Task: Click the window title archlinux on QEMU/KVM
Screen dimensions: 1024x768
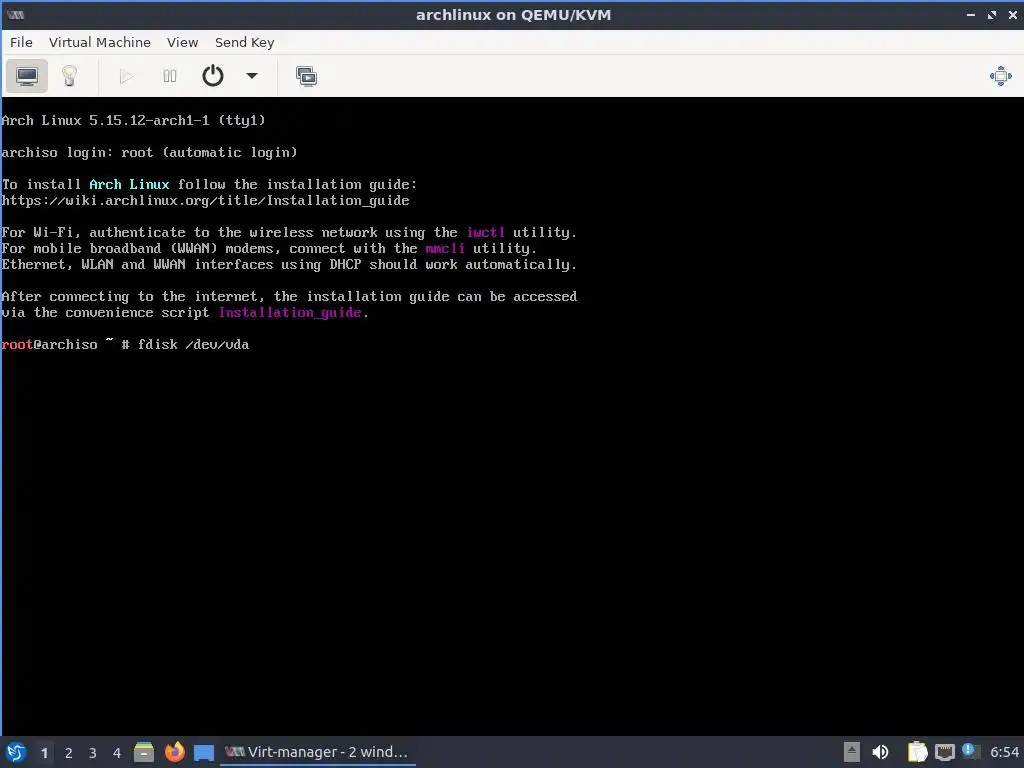Action: point(513,15)
